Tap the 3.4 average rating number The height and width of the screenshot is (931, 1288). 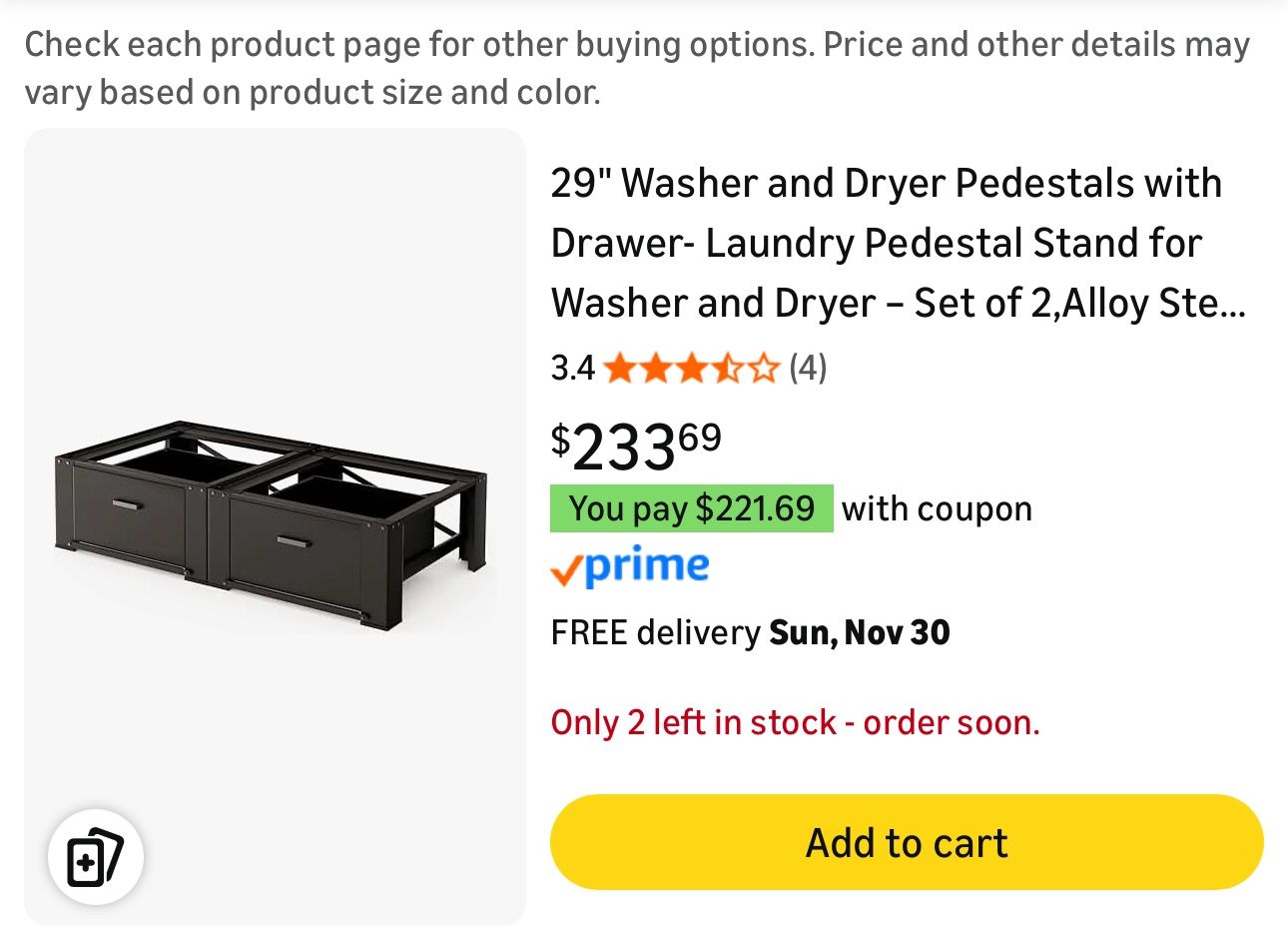coord(572,368)
